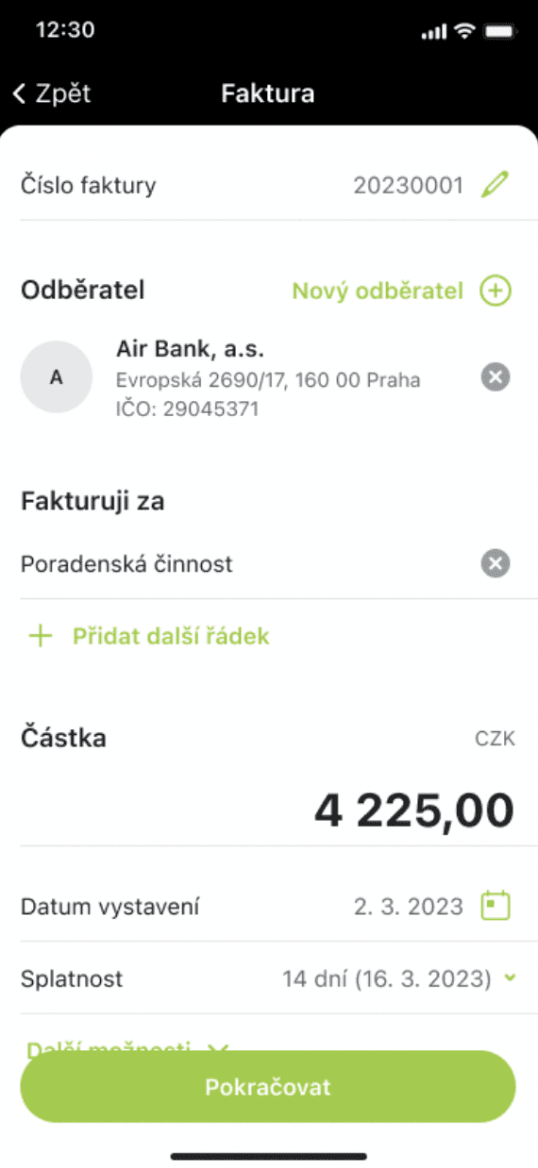Click the Pokračovat button
The height and width of the screenshot is (1168, 538).
(268, 1087)
